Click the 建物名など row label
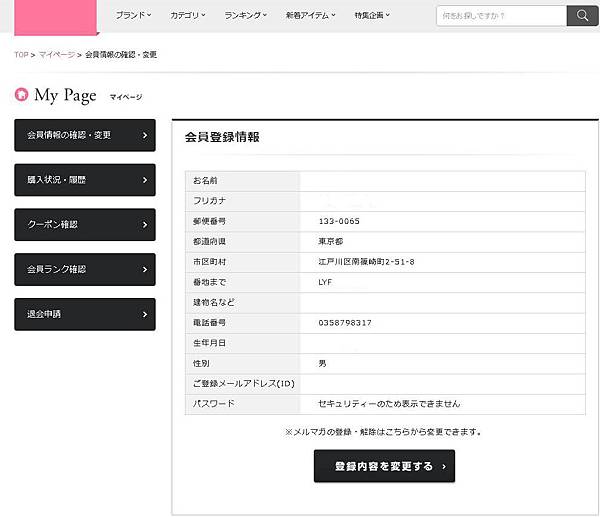The height and width of the screenshot is (517, 600). pos(214,302)
